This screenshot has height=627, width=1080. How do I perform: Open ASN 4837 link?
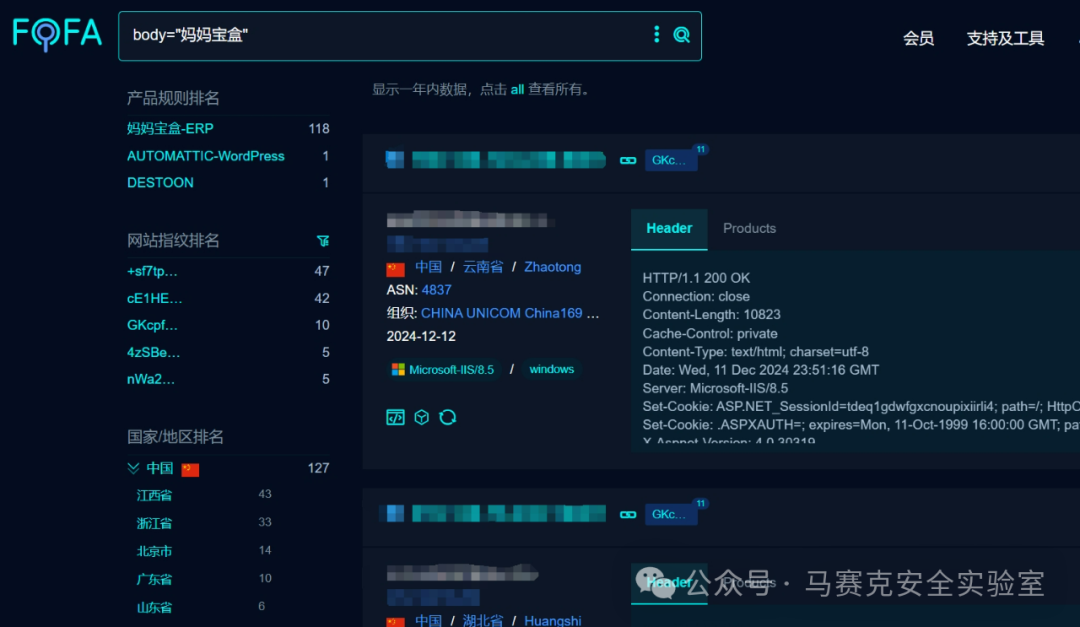coord(436,290)
